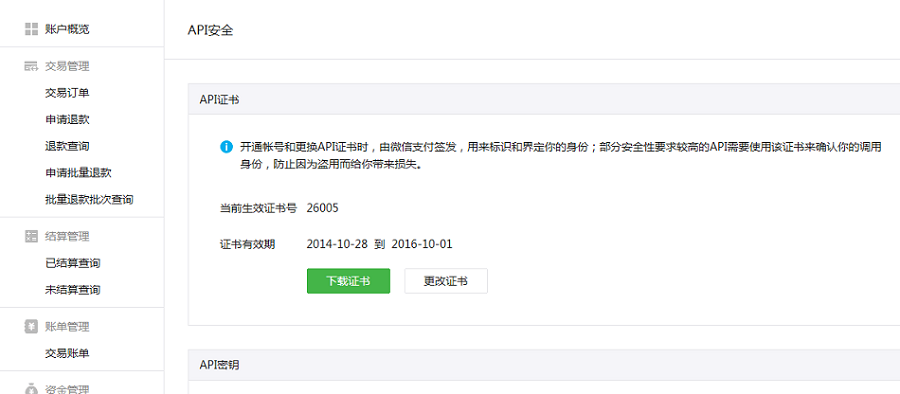Go to 申请退款

[67, 120]
